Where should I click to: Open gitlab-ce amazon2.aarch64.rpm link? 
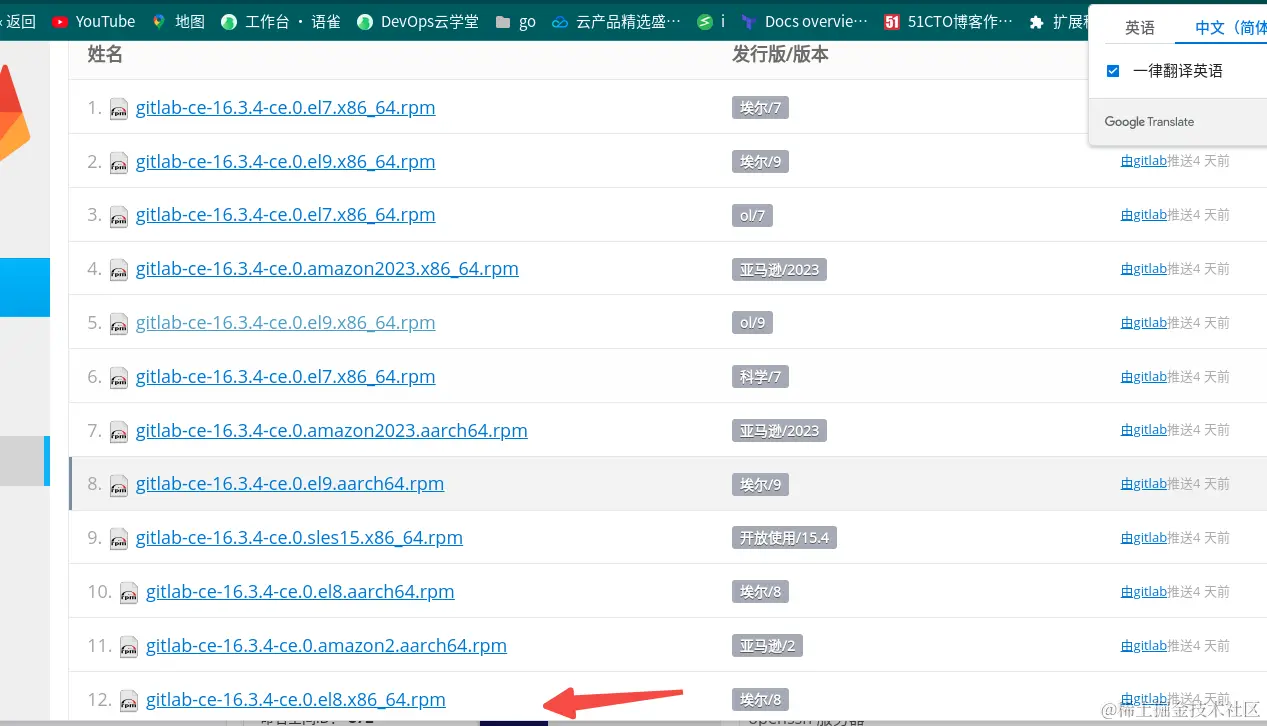326,646
